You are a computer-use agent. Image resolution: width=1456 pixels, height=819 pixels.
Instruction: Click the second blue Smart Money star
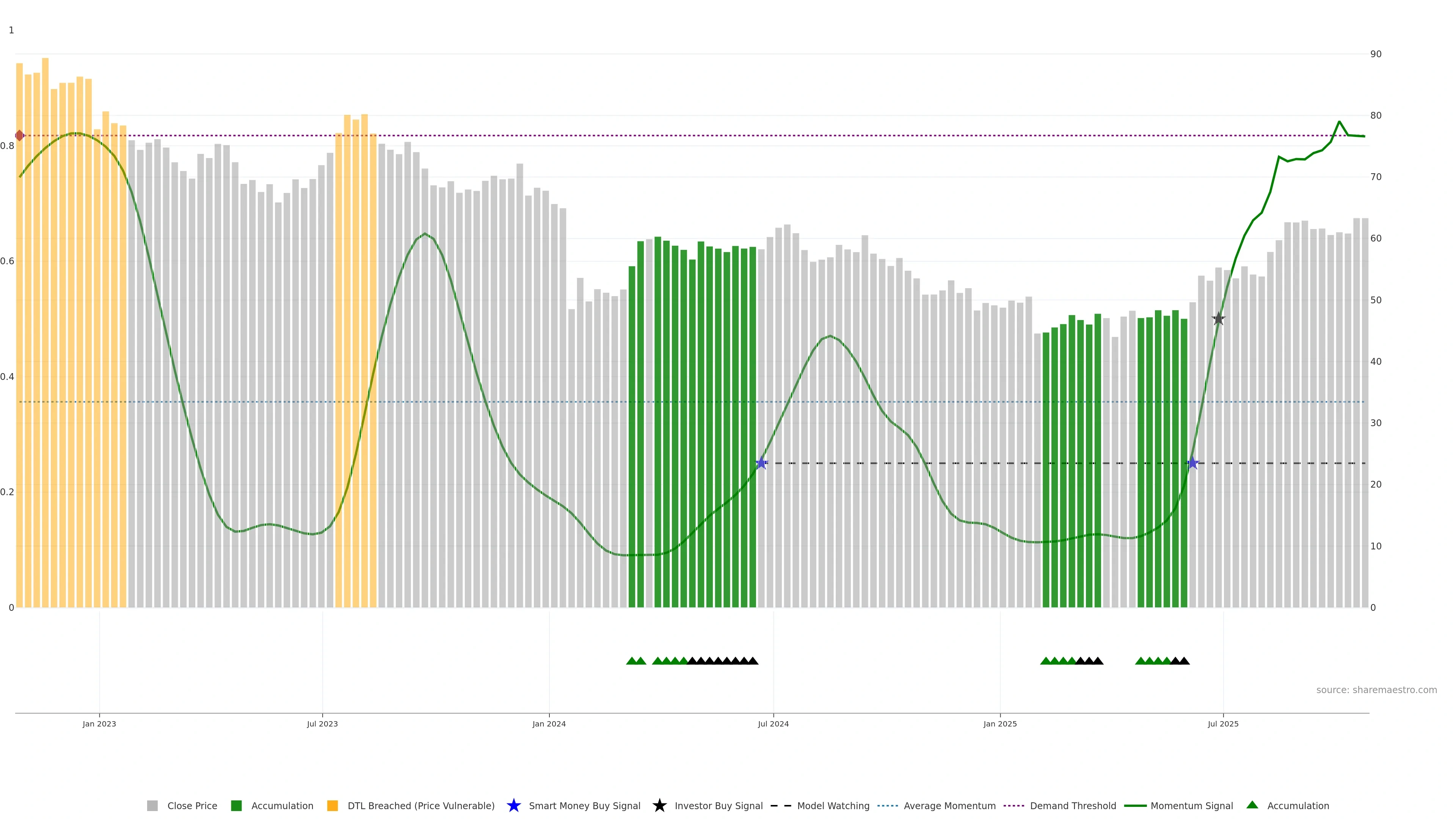click(1192, 463)
